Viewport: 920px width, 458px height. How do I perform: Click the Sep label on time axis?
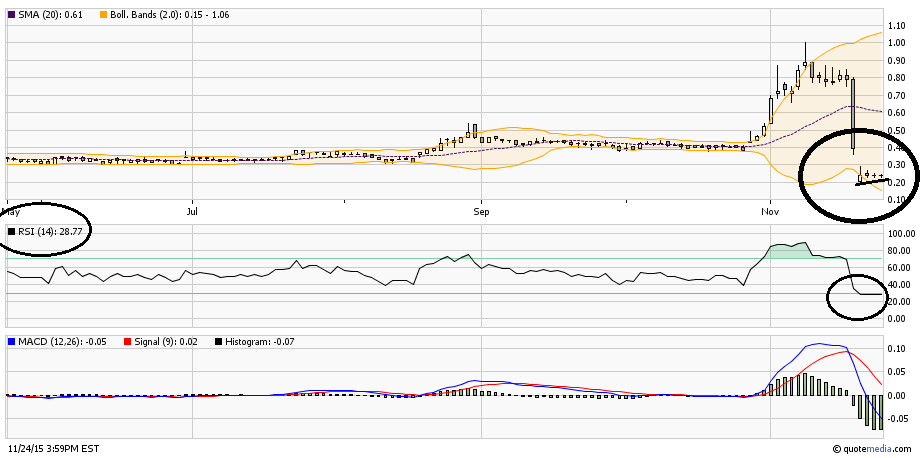(481, 212)
